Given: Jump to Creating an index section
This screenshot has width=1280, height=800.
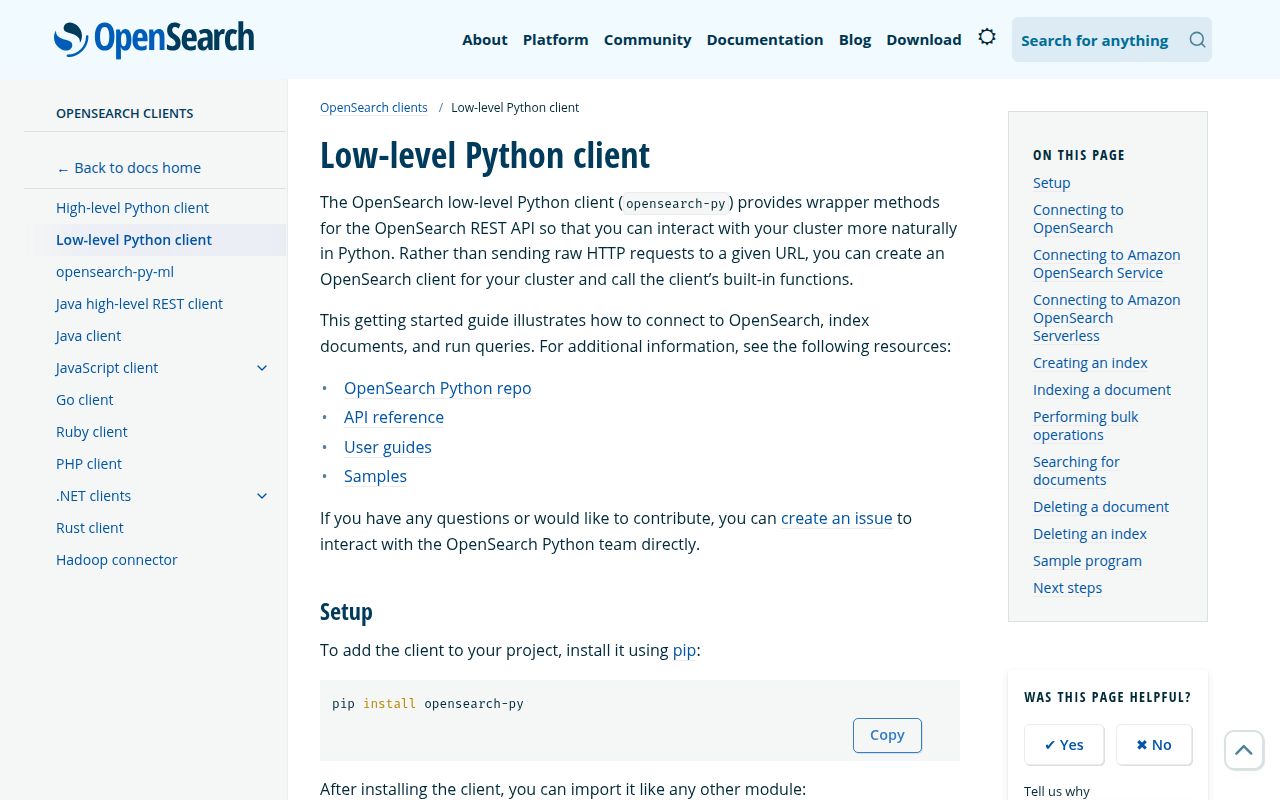Looking at the screenshot, I should [1090, 363].
